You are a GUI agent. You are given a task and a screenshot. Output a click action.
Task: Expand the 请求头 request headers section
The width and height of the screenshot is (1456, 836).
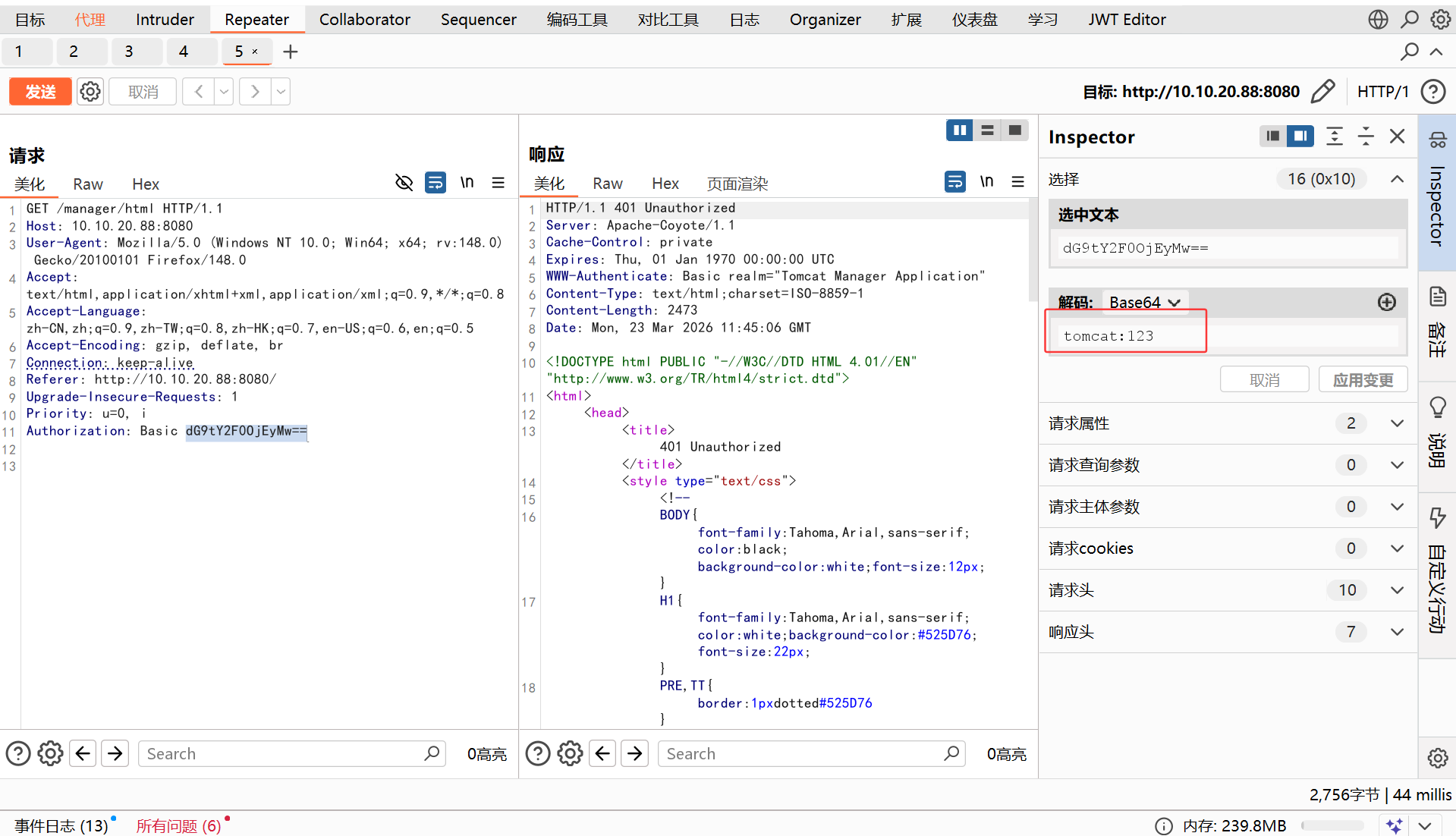point(1396,590)
